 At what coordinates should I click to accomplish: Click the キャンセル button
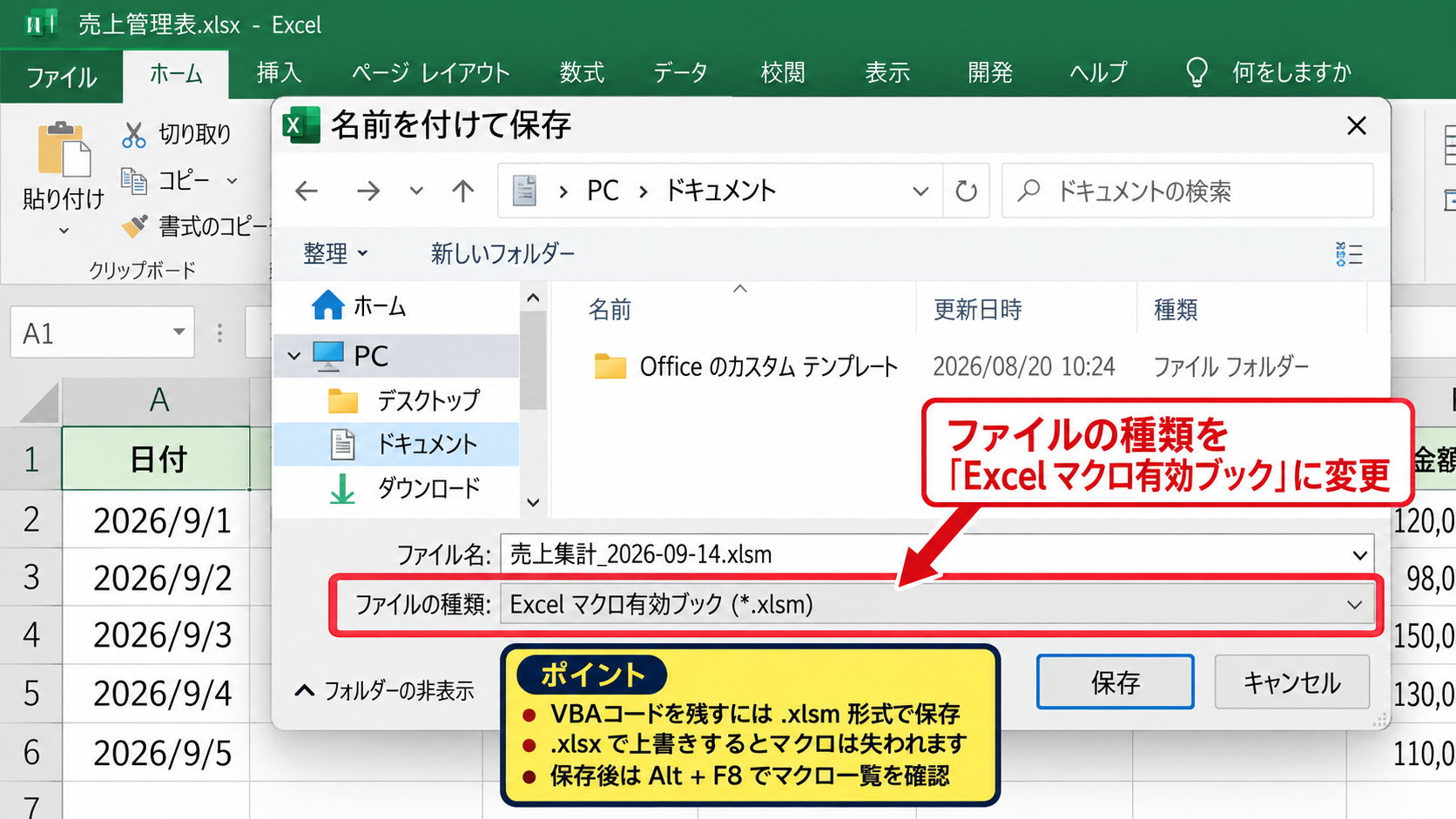click(x=1292, y=682)
